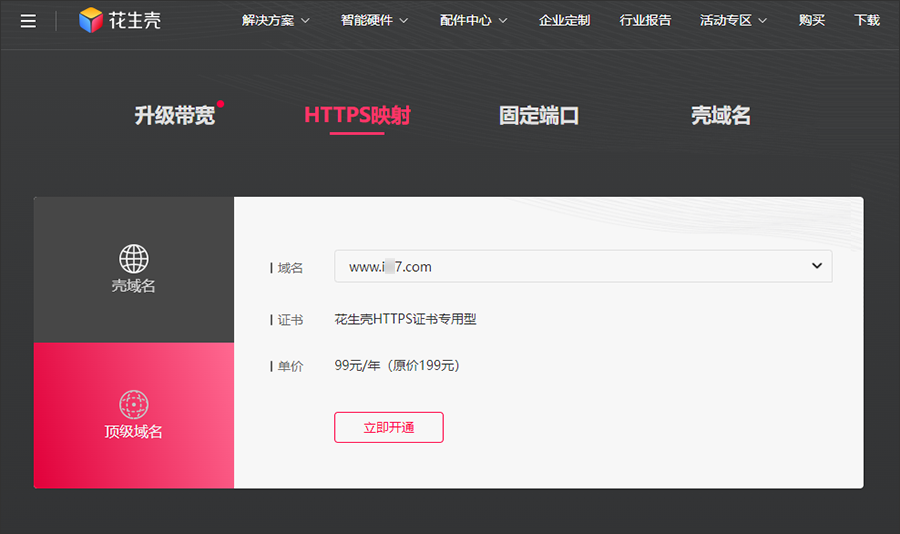Expand the 智能硬件 menu

tap(374, 21)
